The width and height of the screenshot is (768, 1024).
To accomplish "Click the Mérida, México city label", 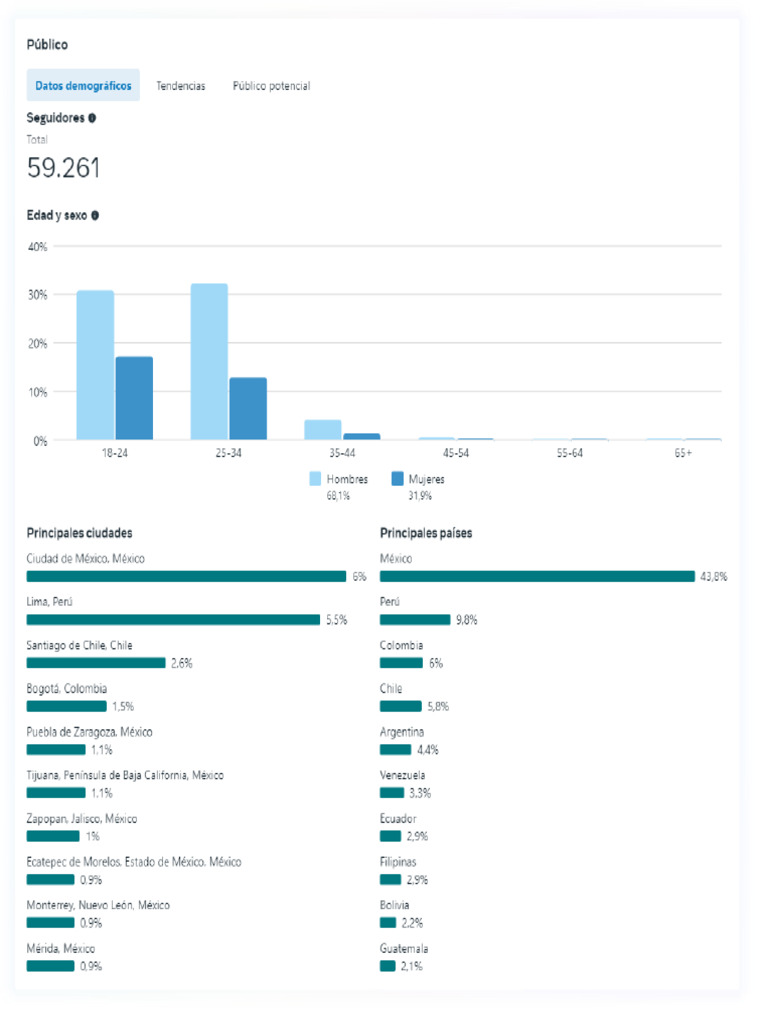I will (61, 948).
